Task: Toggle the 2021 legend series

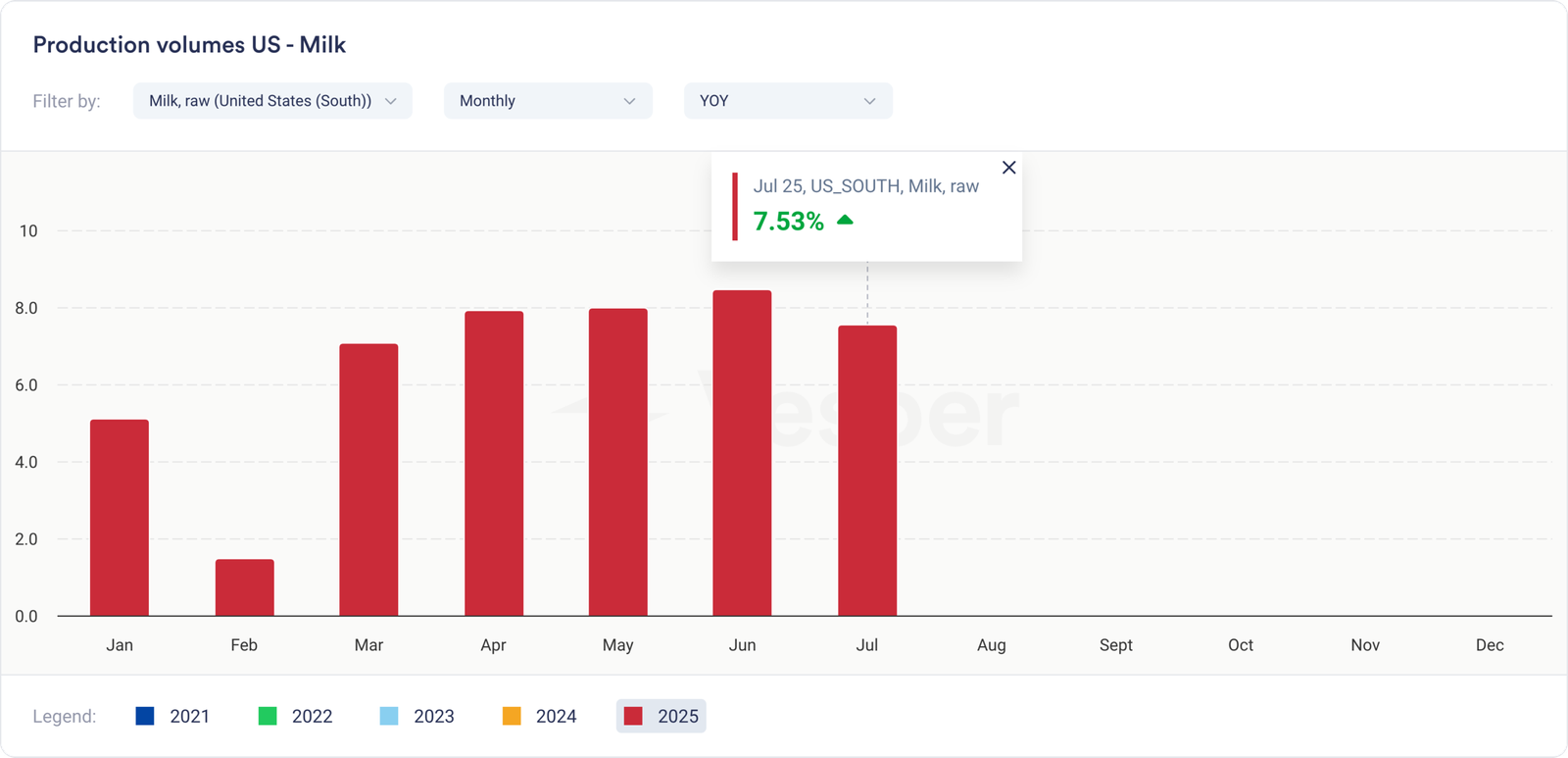Action: [x=173, y=716]
